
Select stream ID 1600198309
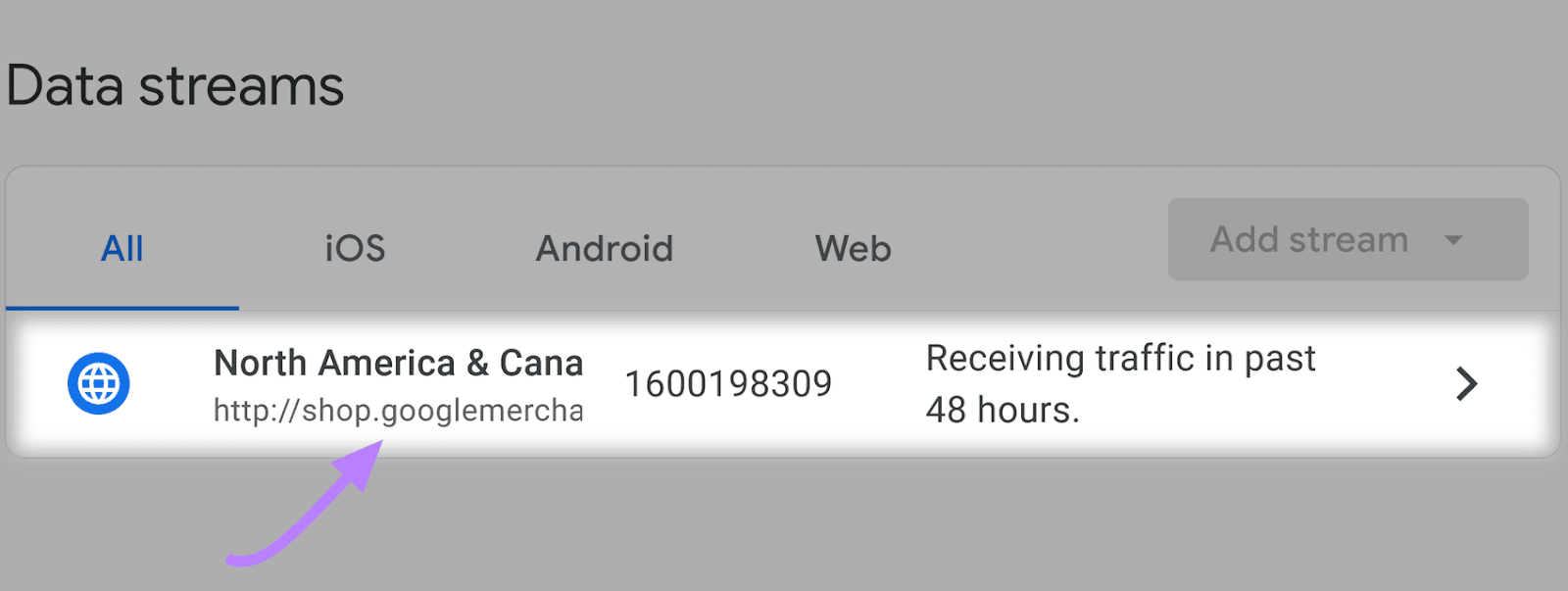pyautogui.click(x=728, y=384)
